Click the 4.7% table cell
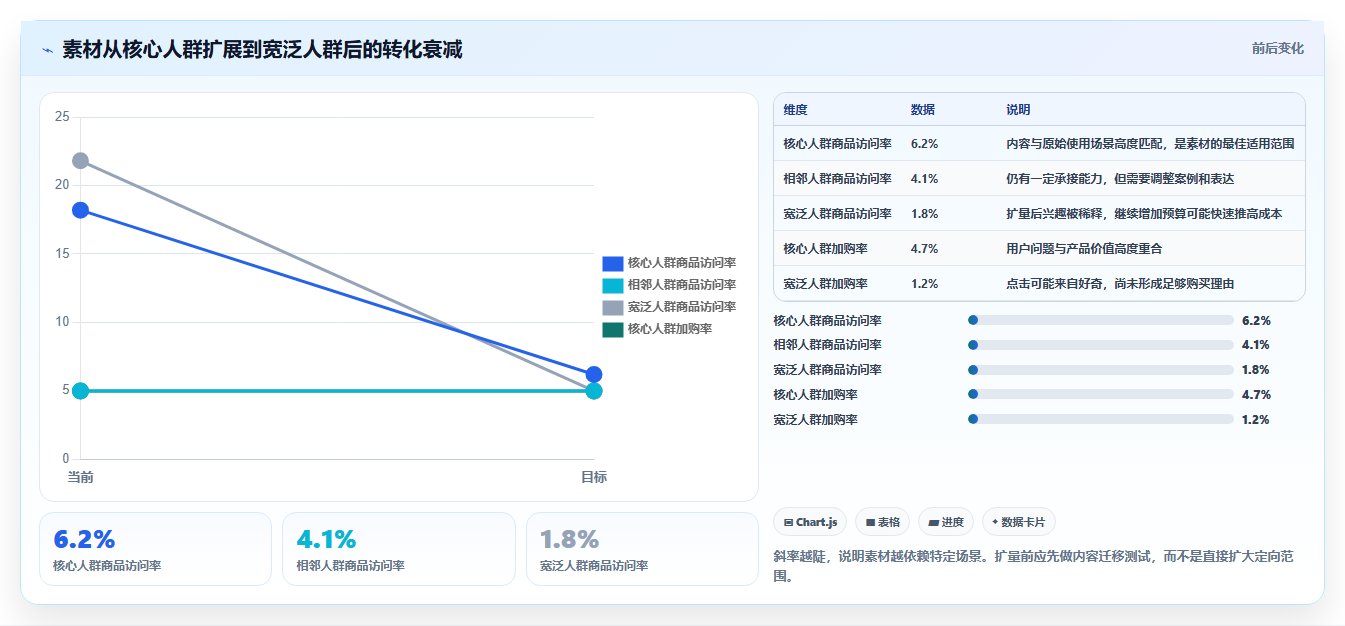This screenshot has width=1345, height=626. (x=924, y=248)
